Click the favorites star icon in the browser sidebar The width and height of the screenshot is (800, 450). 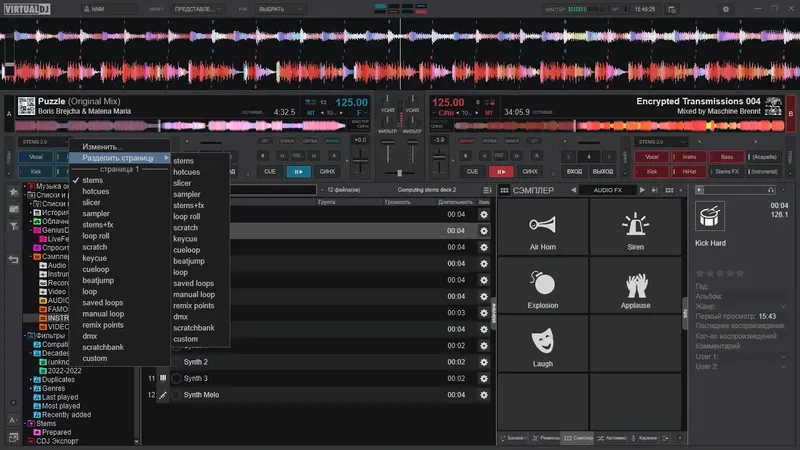coord(13,192)
